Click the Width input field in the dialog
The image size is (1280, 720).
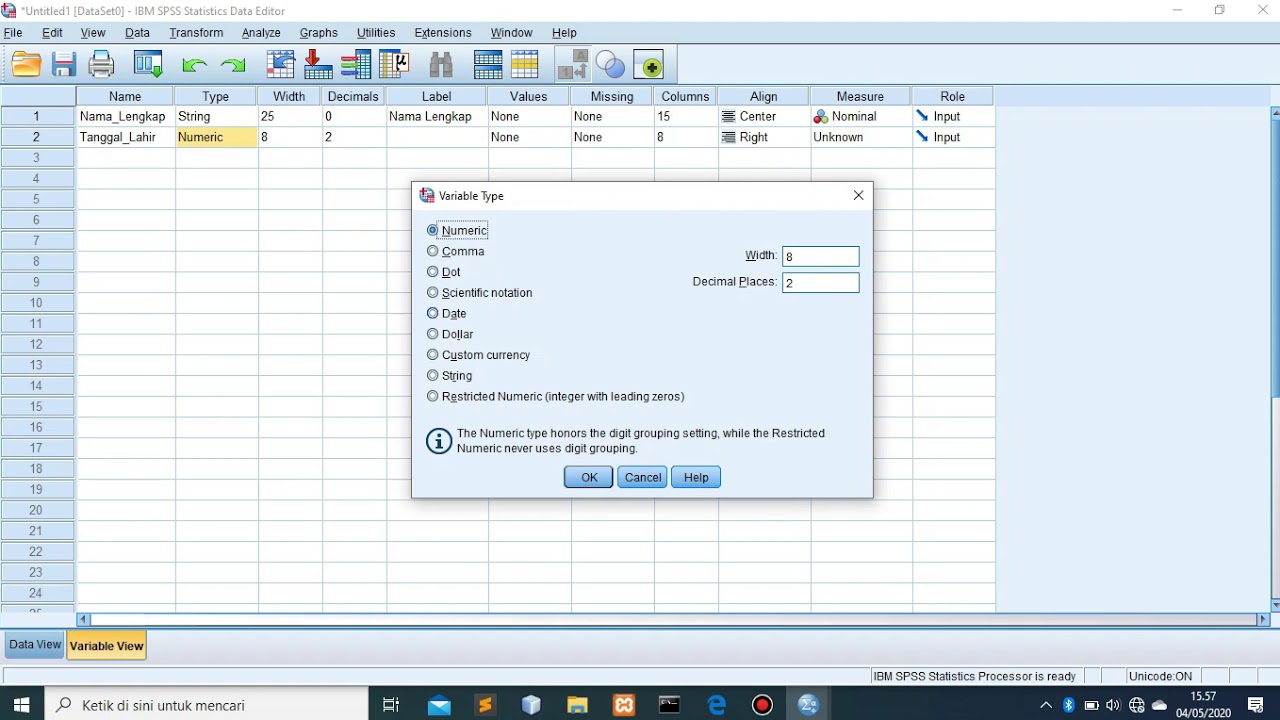pyautogui.click(x=820, y=257)
